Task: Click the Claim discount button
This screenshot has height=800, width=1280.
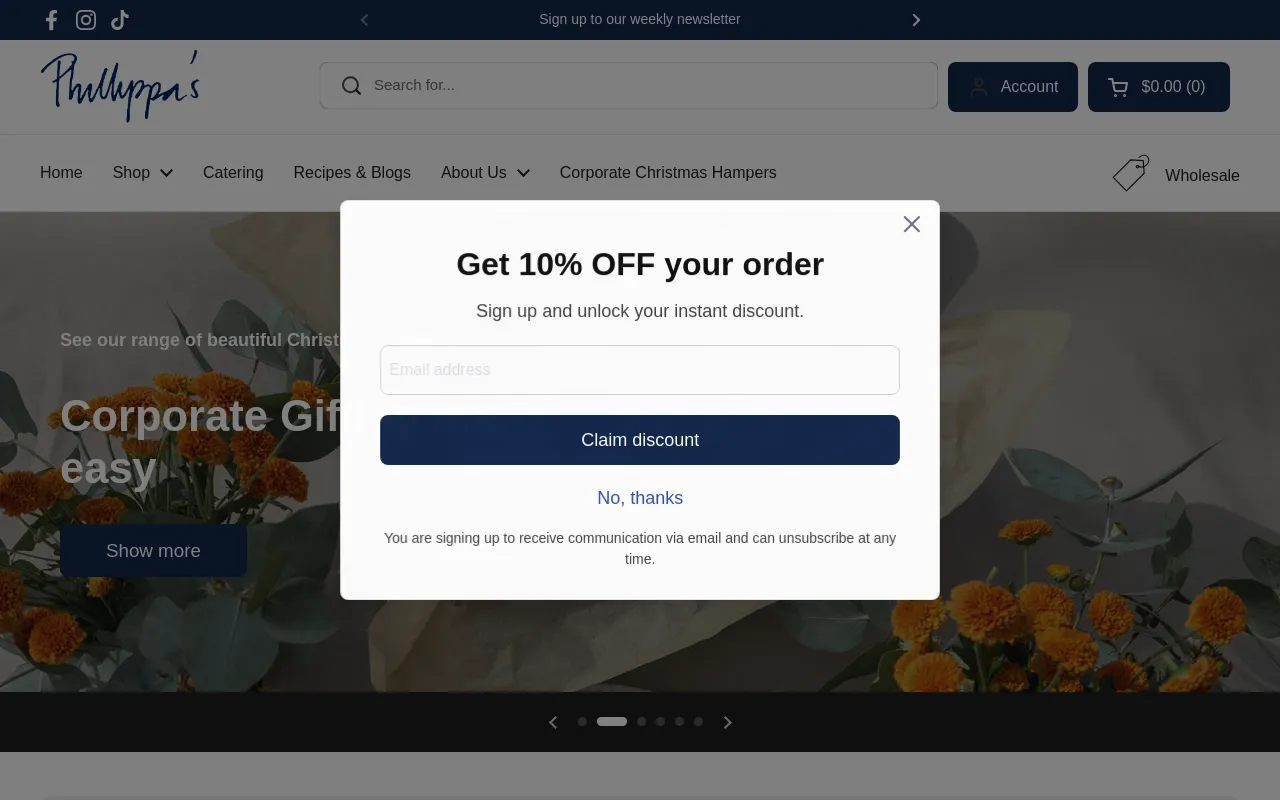Action: [x=640, y=440]
